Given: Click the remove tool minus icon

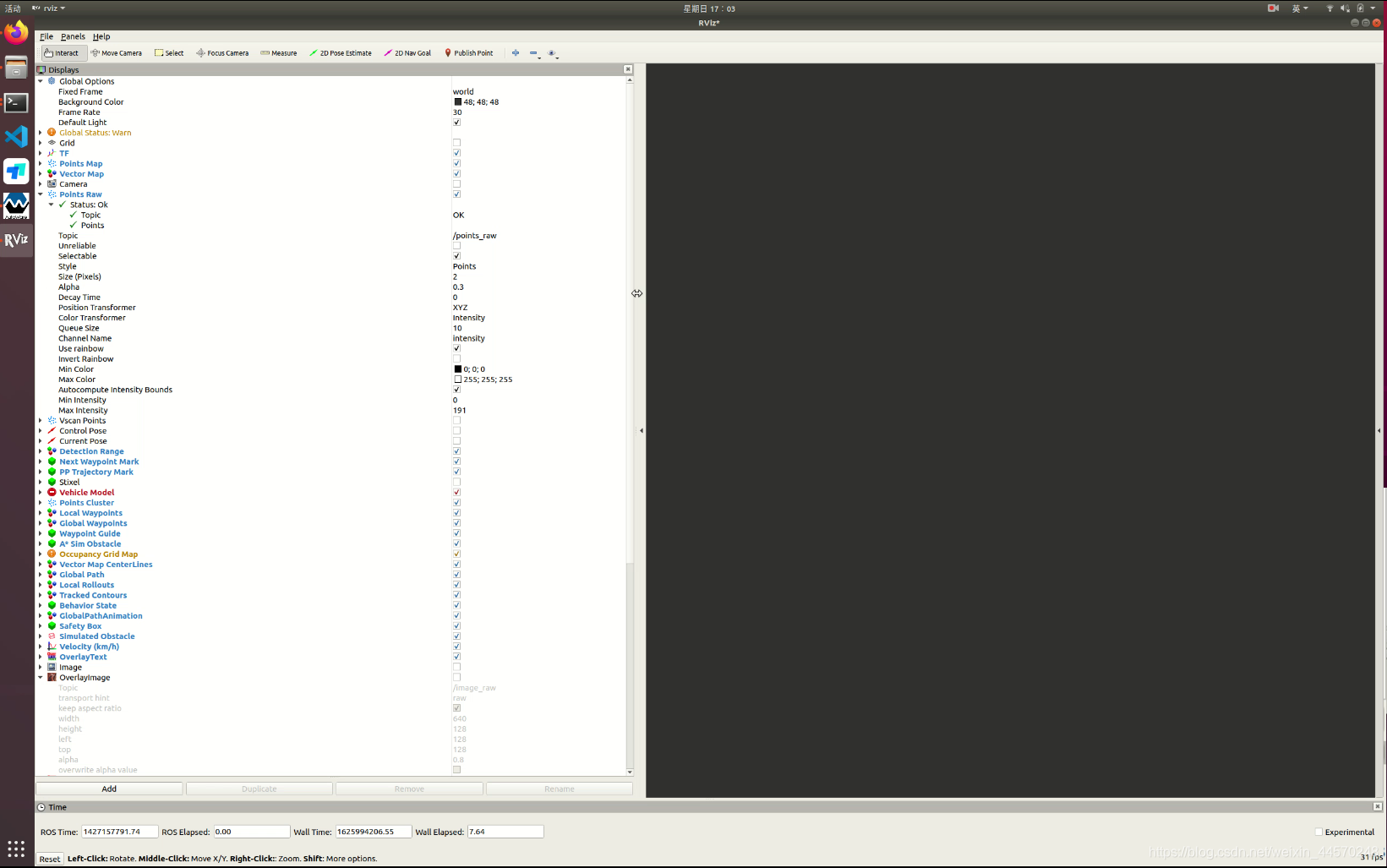Looking at the screenshot, I should pos(534,53).
